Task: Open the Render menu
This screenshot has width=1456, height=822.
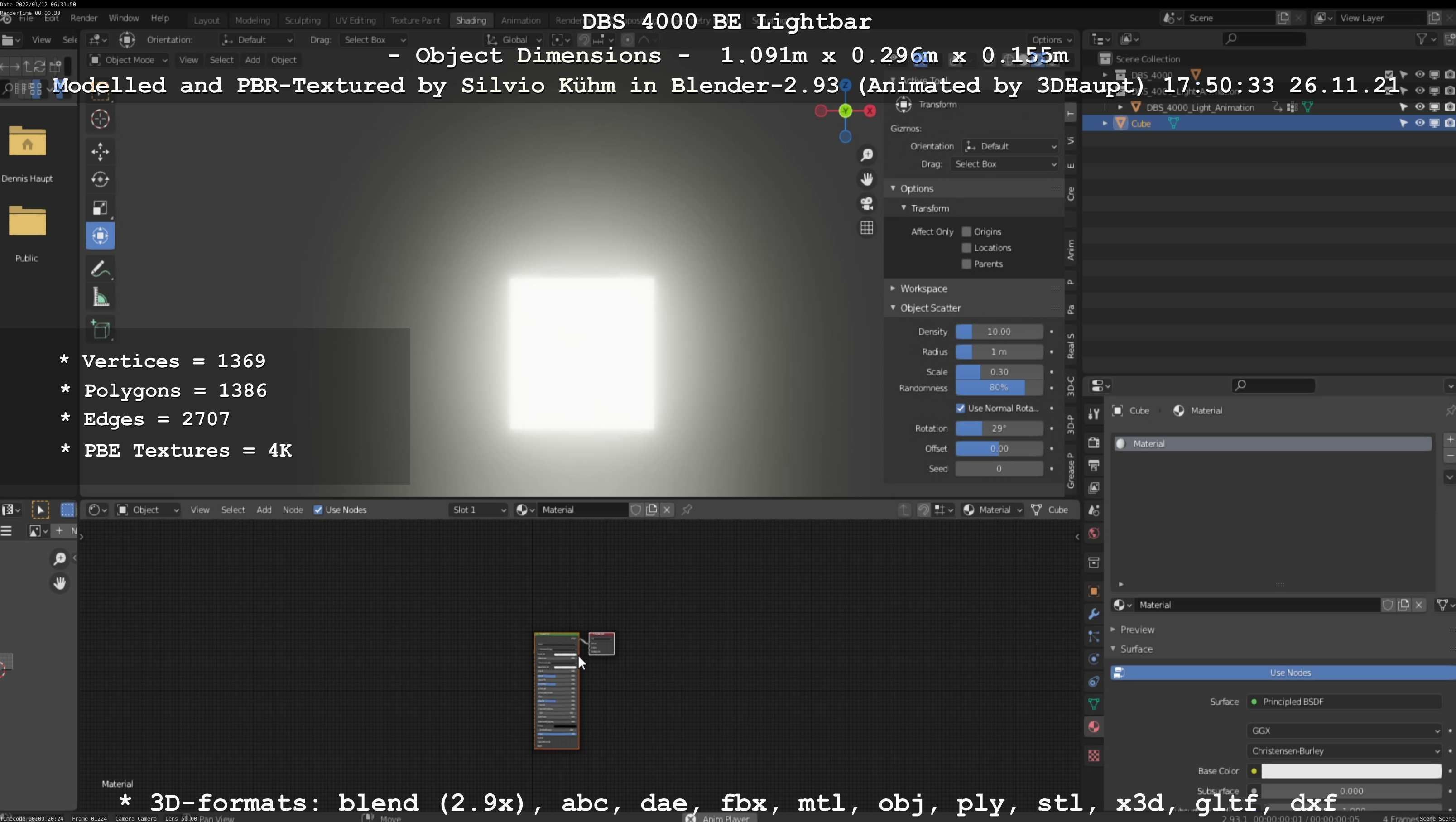Action: 84,18
